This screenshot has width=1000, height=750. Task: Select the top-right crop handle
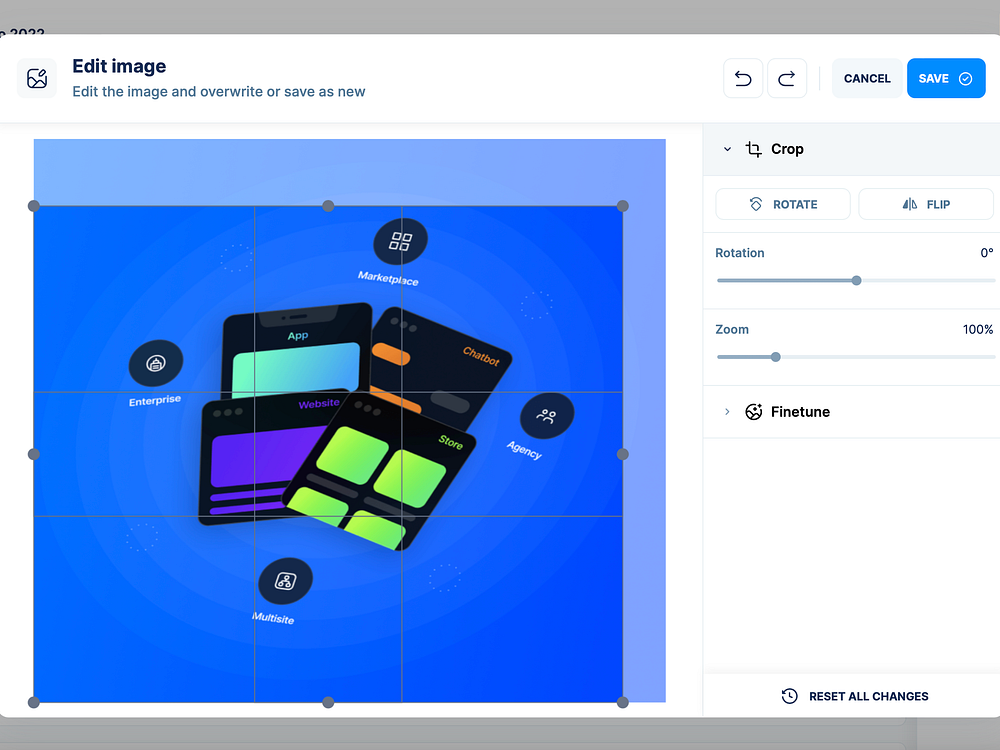pos(623,206)
